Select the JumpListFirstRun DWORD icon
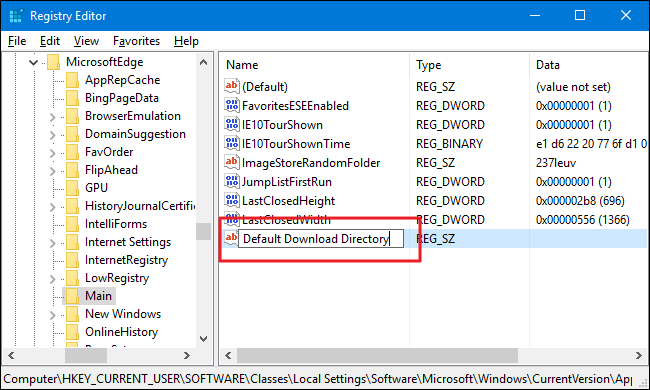This screenshot has height=390, width=650. pyautogui.click(x=232, y=181)
